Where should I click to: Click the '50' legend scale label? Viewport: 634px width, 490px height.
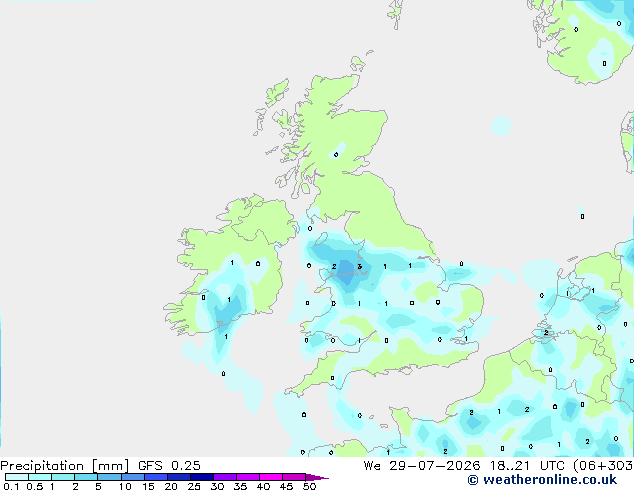point(310,486)
